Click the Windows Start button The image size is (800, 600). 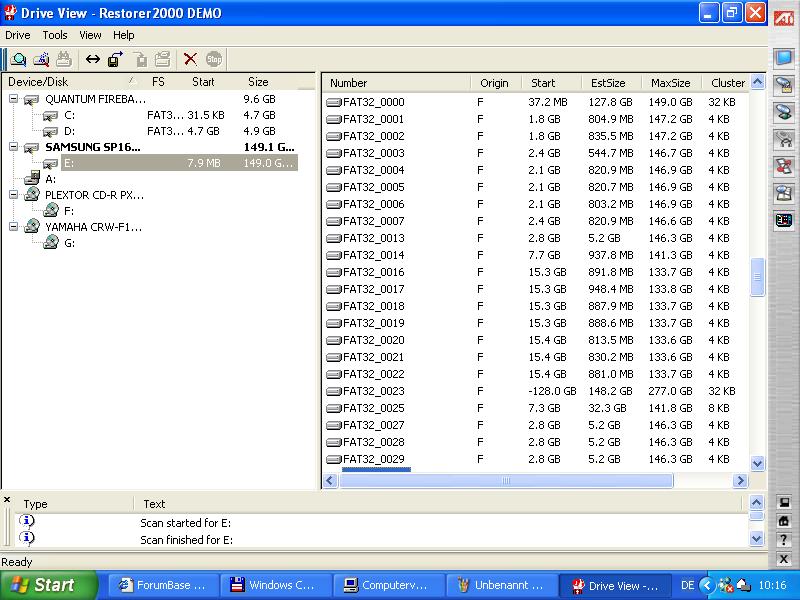[49, 585]
